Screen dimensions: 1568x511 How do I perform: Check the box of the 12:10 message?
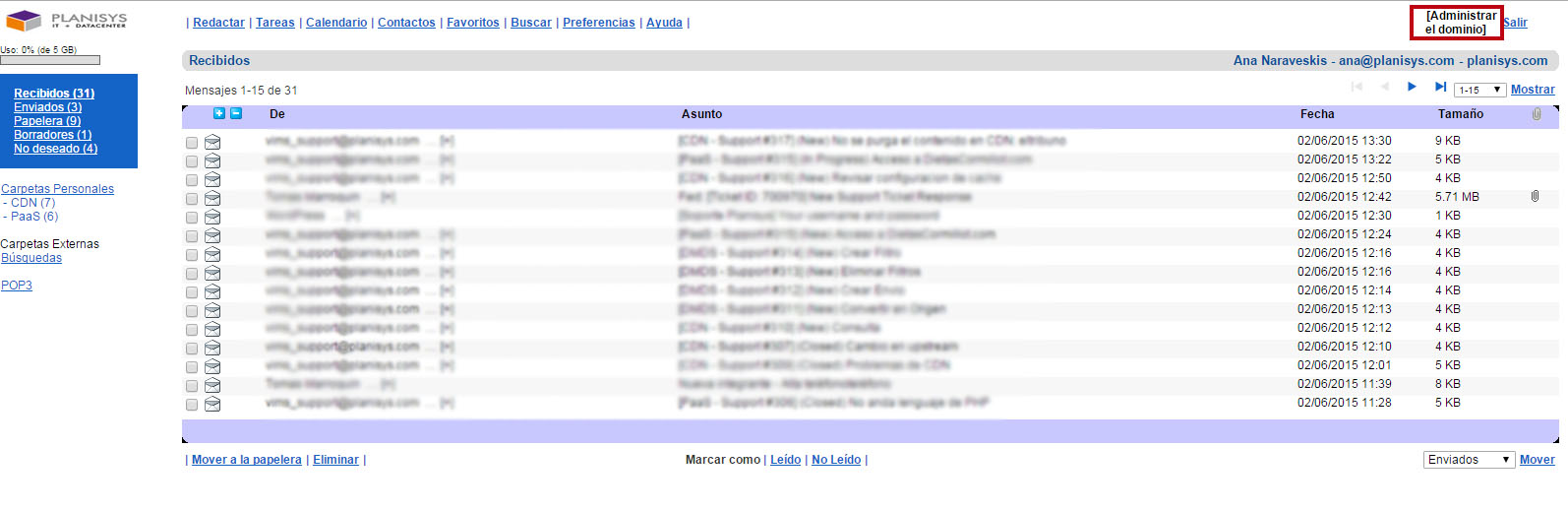pyautogui.click(x=192, y=349)
